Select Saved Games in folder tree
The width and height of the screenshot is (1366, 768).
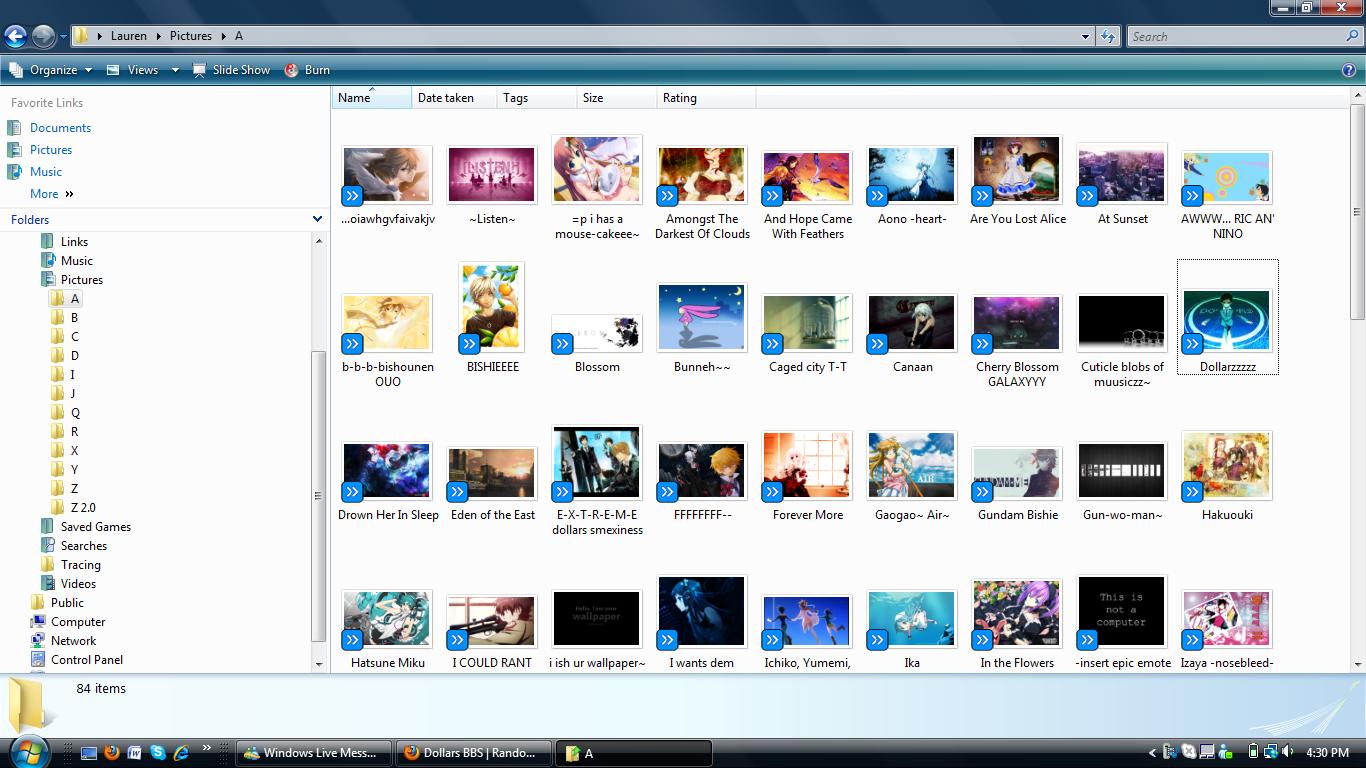coord(95,527)
